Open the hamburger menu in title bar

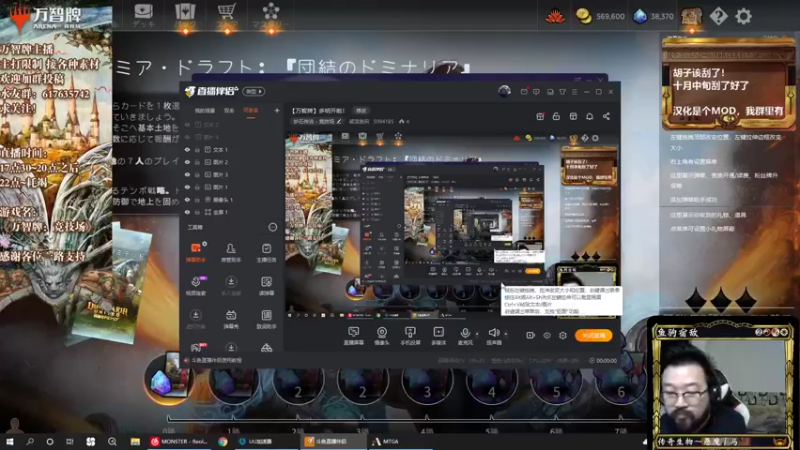point(574,92)
